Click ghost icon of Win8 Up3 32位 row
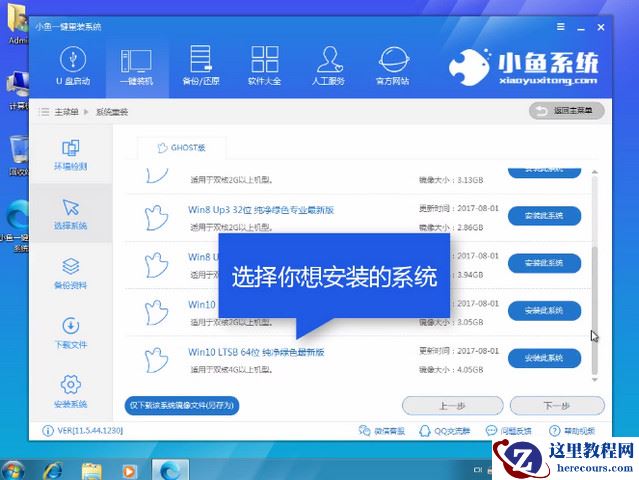639x480 pixels. point(156,218)
